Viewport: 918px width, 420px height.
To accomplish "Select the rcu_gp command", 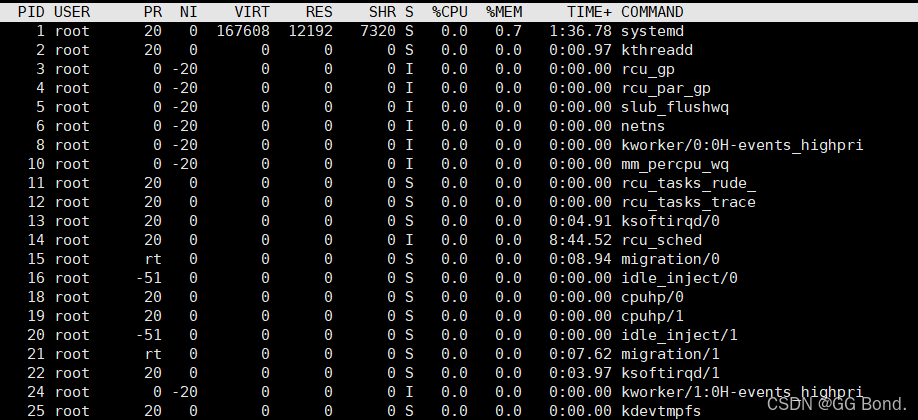I will pyautogui.click(x=648, y=69).
